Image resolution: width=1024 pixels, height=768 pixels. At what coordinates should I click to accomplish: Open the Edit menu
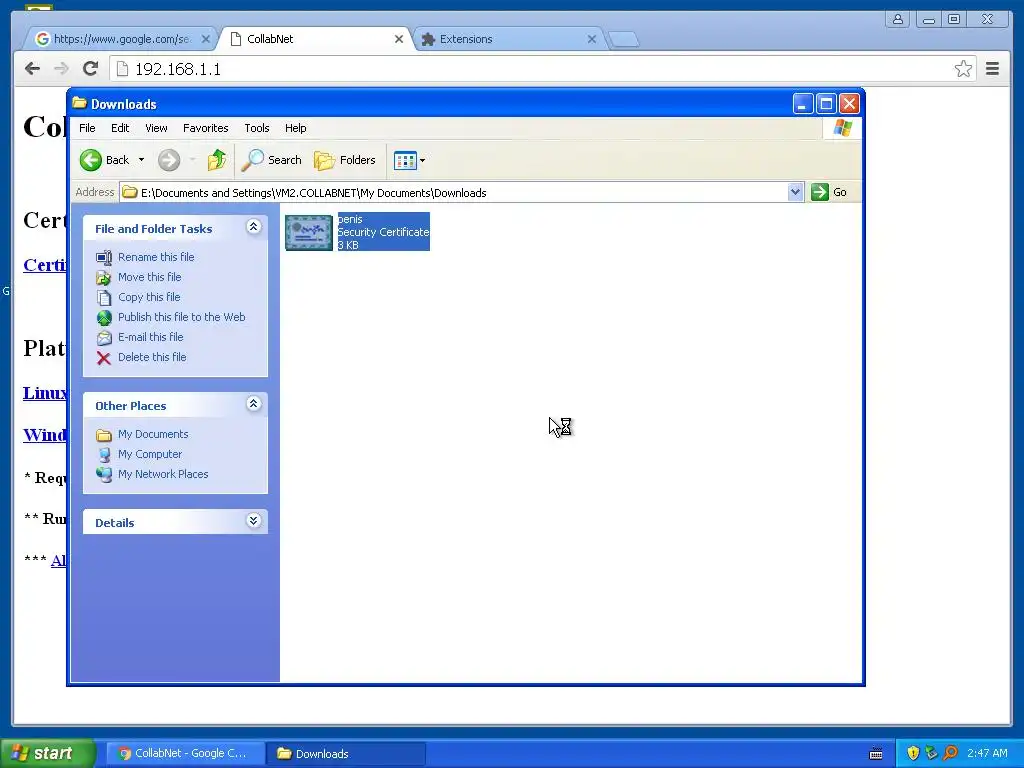point(120,128)
